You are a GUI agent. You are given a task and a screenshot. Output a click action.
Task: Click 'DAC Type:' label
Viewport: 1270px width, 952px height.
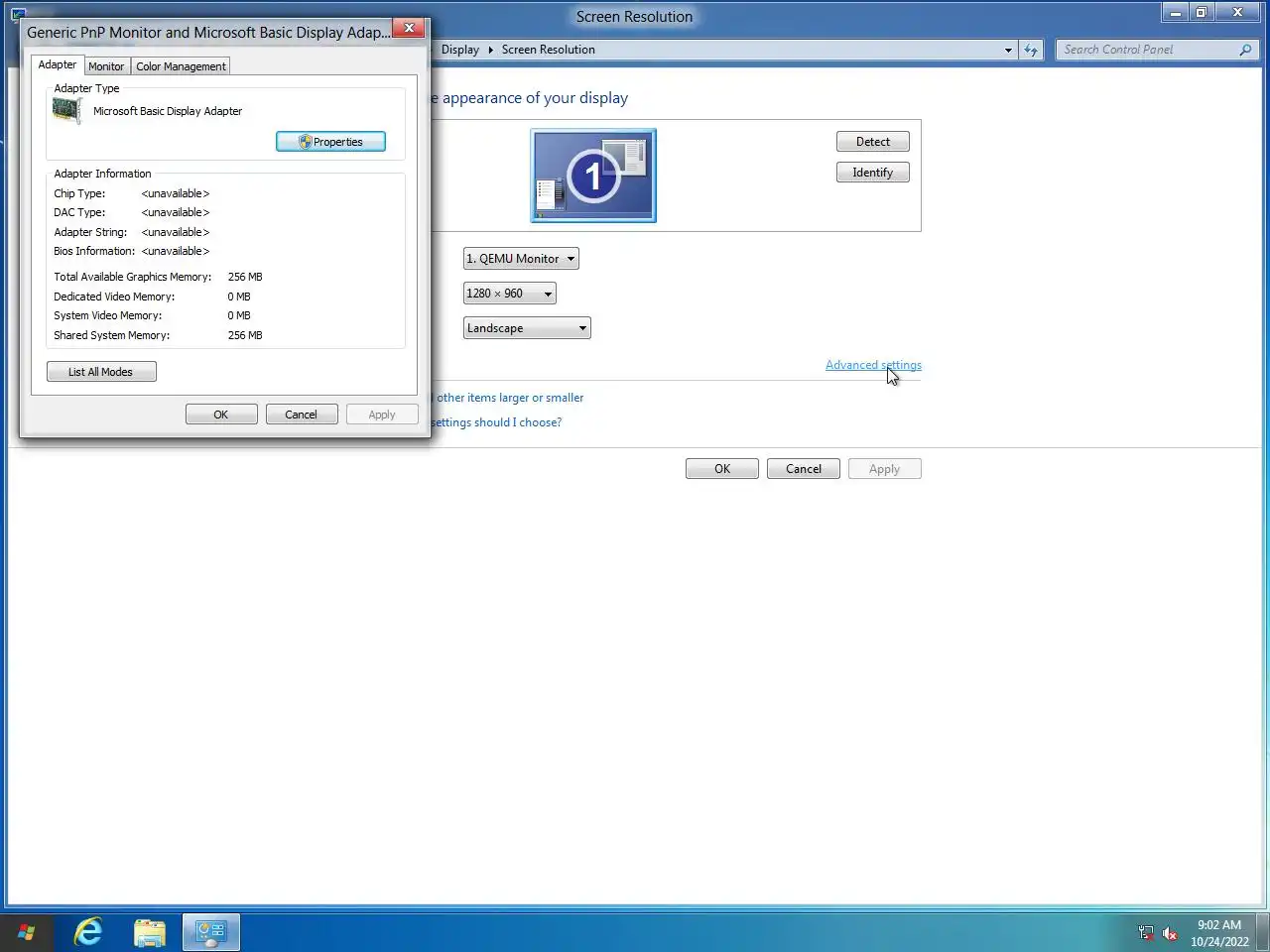click(79, 212)
